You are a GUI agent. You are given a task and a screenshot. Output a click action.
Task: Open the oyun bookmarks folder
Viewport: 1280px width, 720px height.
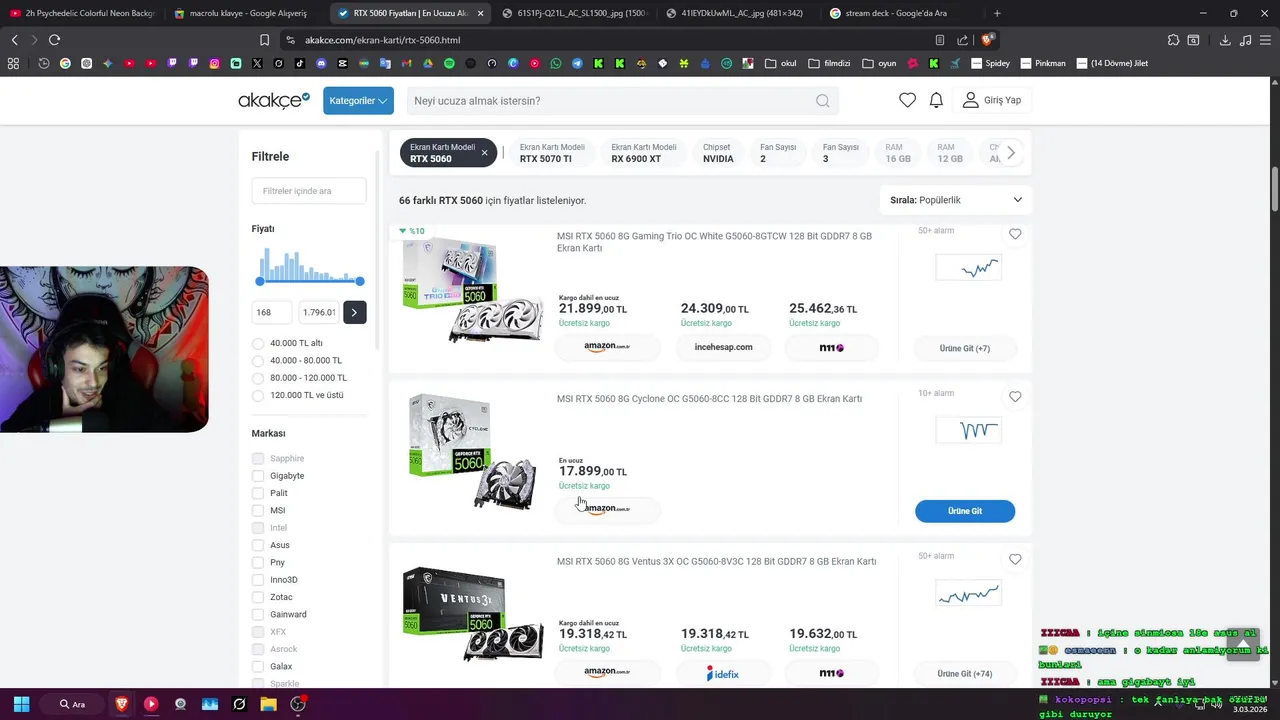pos(879,63)
